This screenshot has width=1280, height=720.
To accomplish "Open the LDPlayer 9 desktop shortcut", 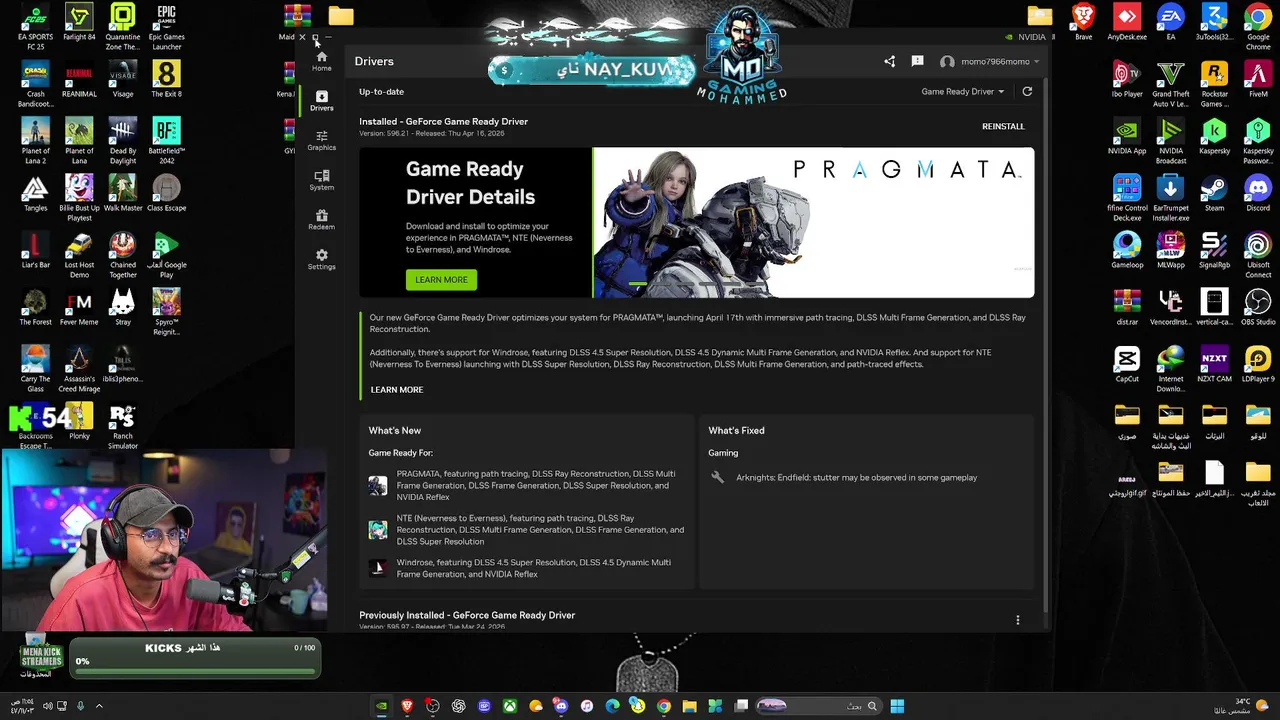I will [1258, 365].
